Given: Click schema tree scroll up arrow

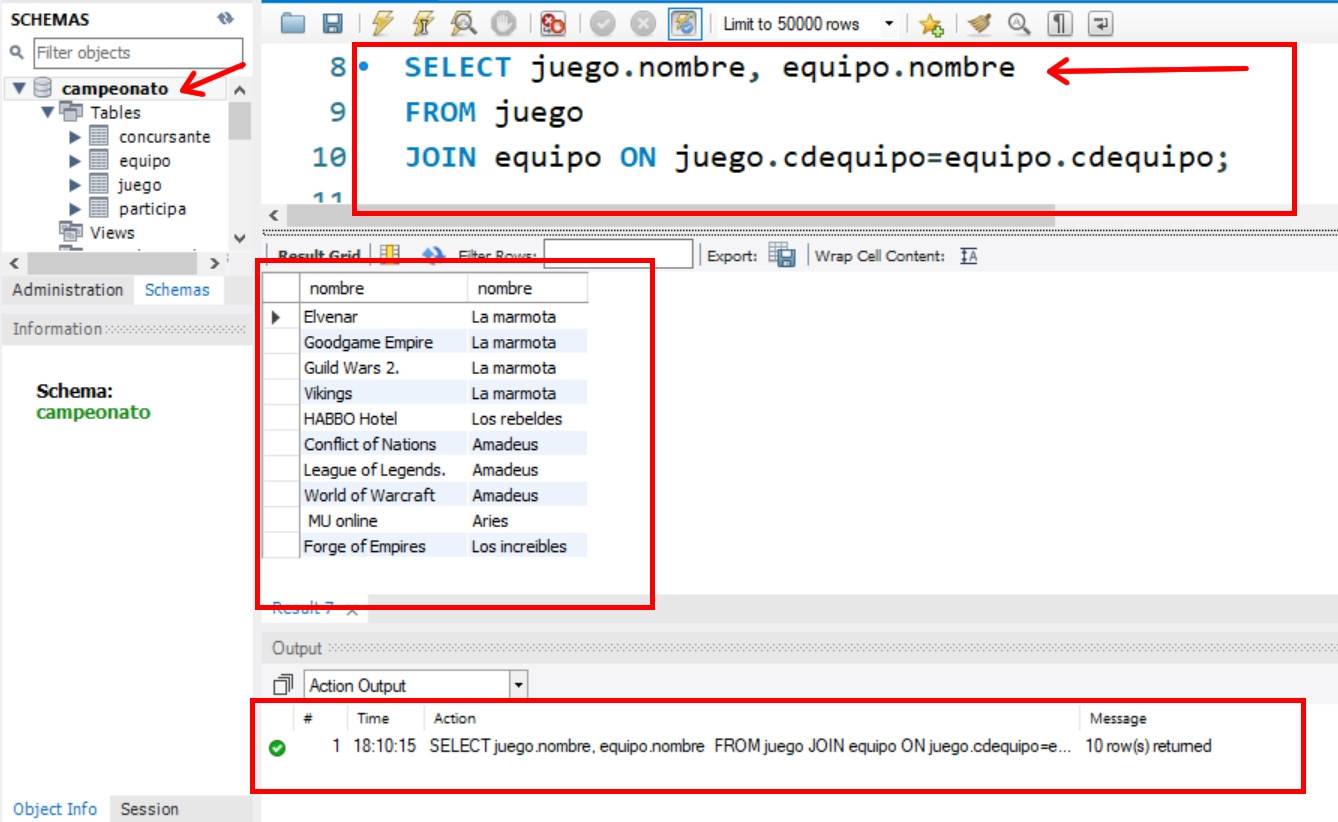Looking at the screenshot, I should coord(239,91).
